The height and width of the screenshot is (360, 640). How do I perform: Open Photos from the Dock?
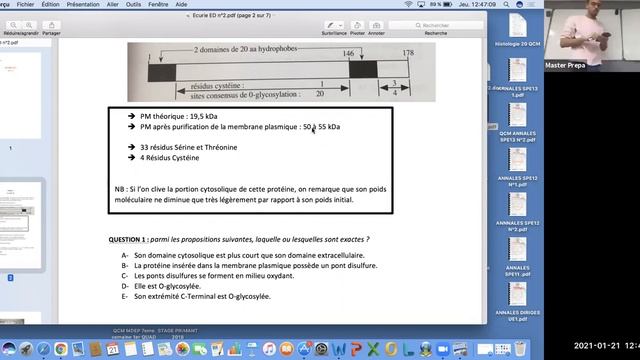[182, 349]
